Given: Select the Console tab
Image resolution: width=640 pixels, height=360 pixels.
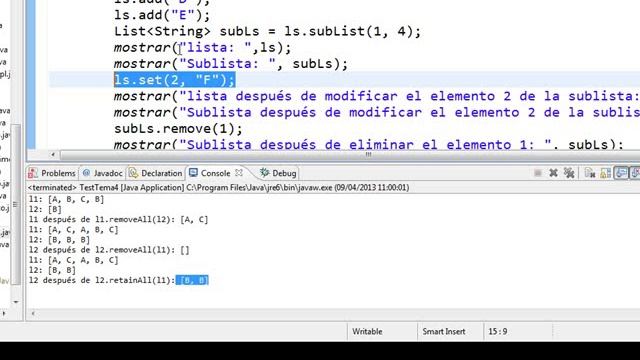Looking at the screenshot, I should [215, 173].
